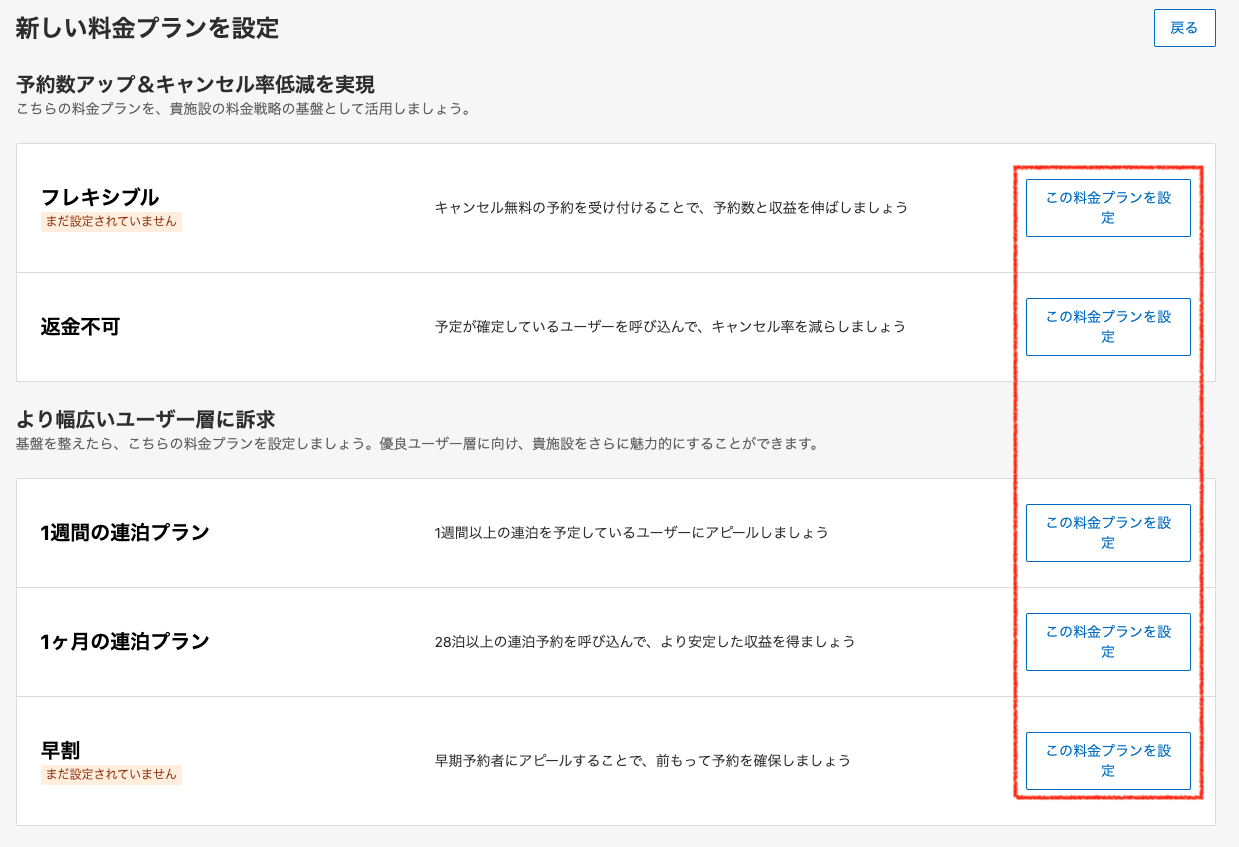1239x847 pixels.
Task: Click the 戻る back button
Action: (x=1184, y=28)
